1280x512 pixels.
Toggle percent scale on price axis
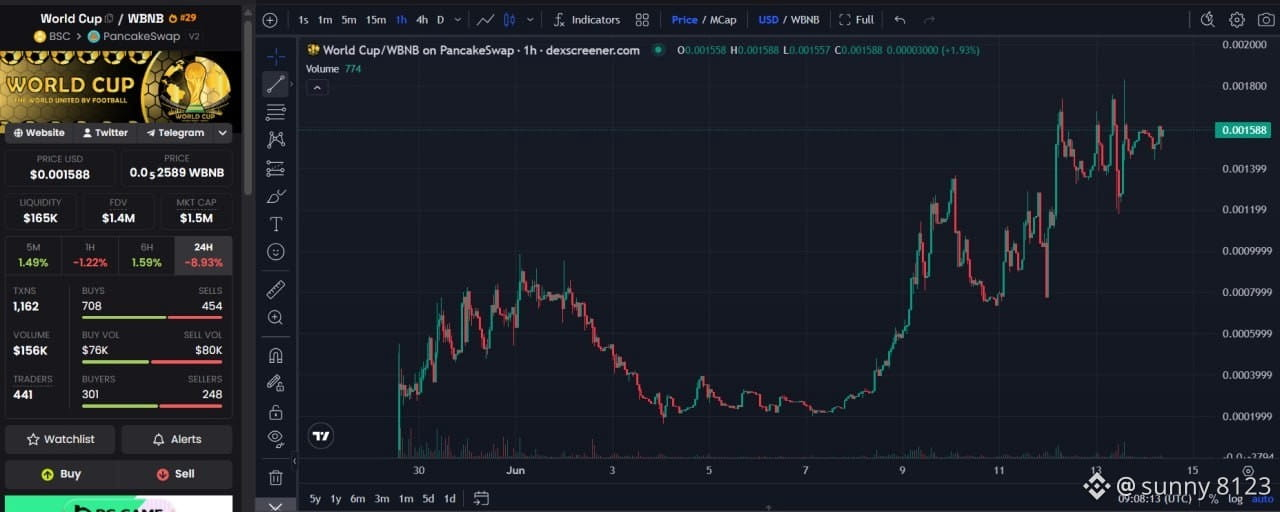tap(1214, 498)
